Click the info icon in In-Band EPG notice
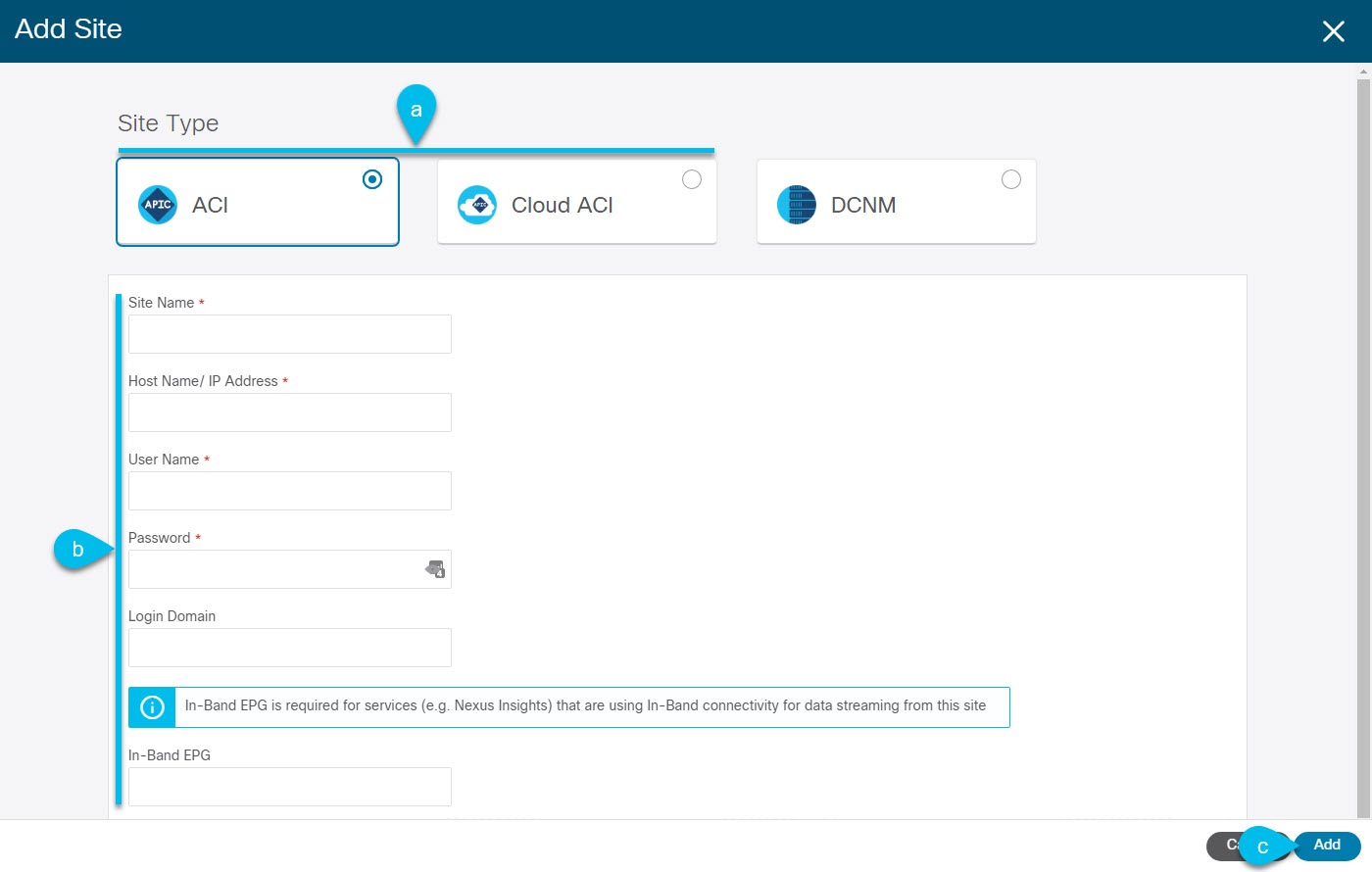Image resolution: width=1372 pixels, height=872 pixels. point(152,707)
